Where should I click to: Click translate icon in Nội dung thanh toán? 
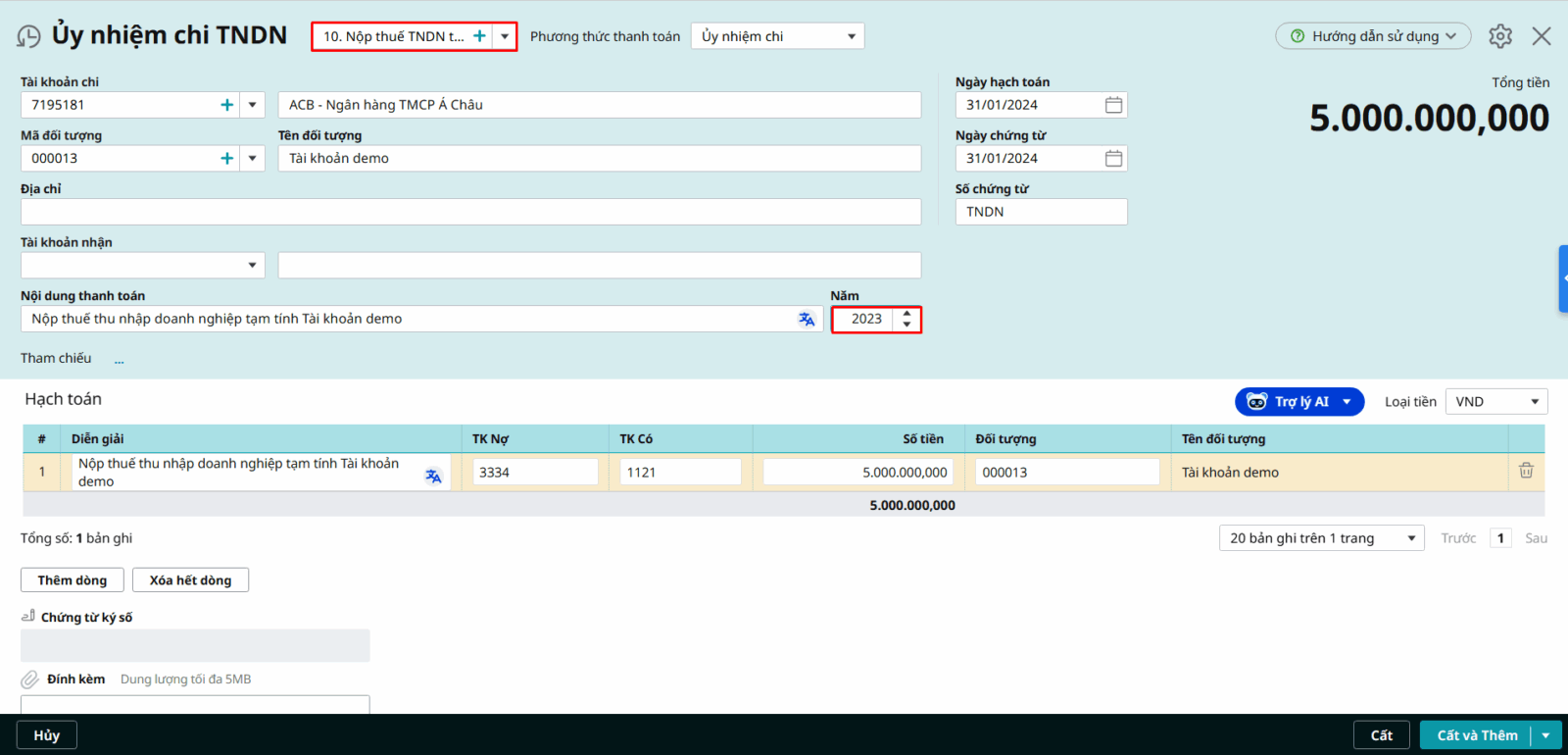(806, 319)
